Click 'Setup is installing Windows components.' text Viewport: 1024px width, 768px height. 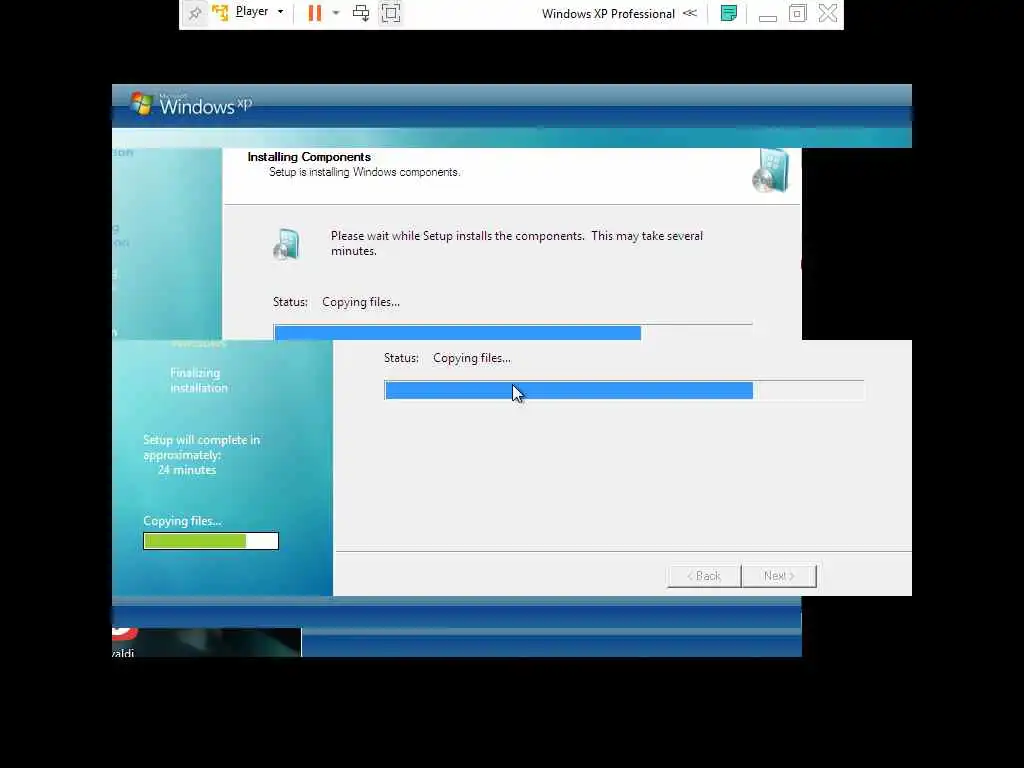[x=364, y=172]
